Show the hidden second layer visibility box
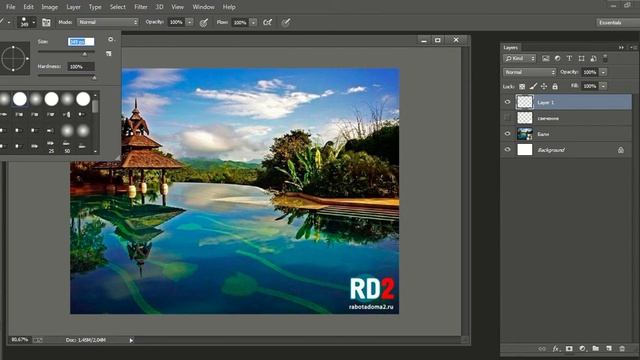This screenshot has width=640, height=360. click(507, 118)
